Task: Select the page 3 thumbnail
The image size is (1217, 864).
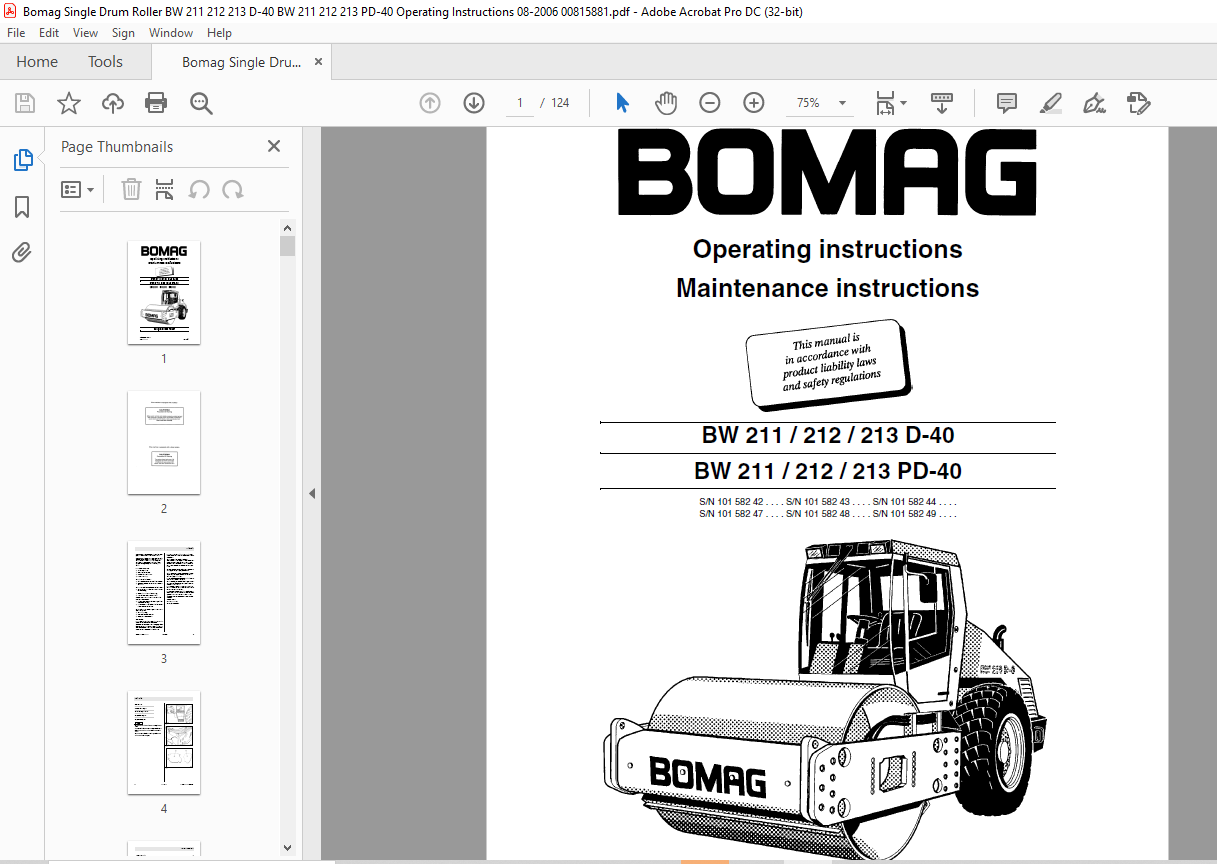Action: pos(164,593)
